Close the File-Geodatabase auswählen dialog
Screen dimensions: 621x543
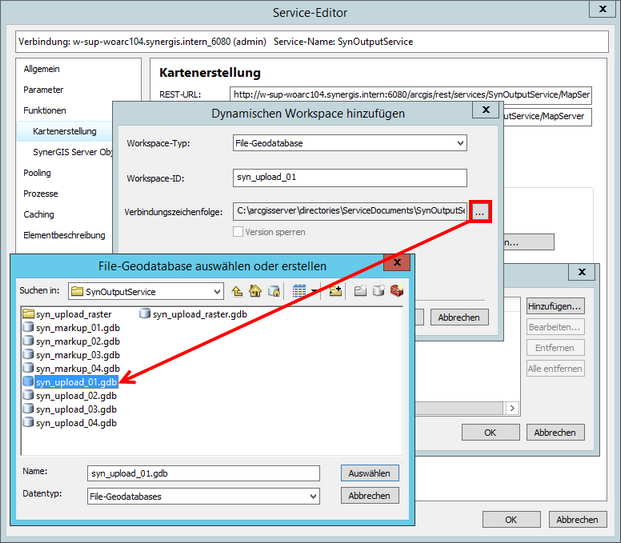click(397, 262)
